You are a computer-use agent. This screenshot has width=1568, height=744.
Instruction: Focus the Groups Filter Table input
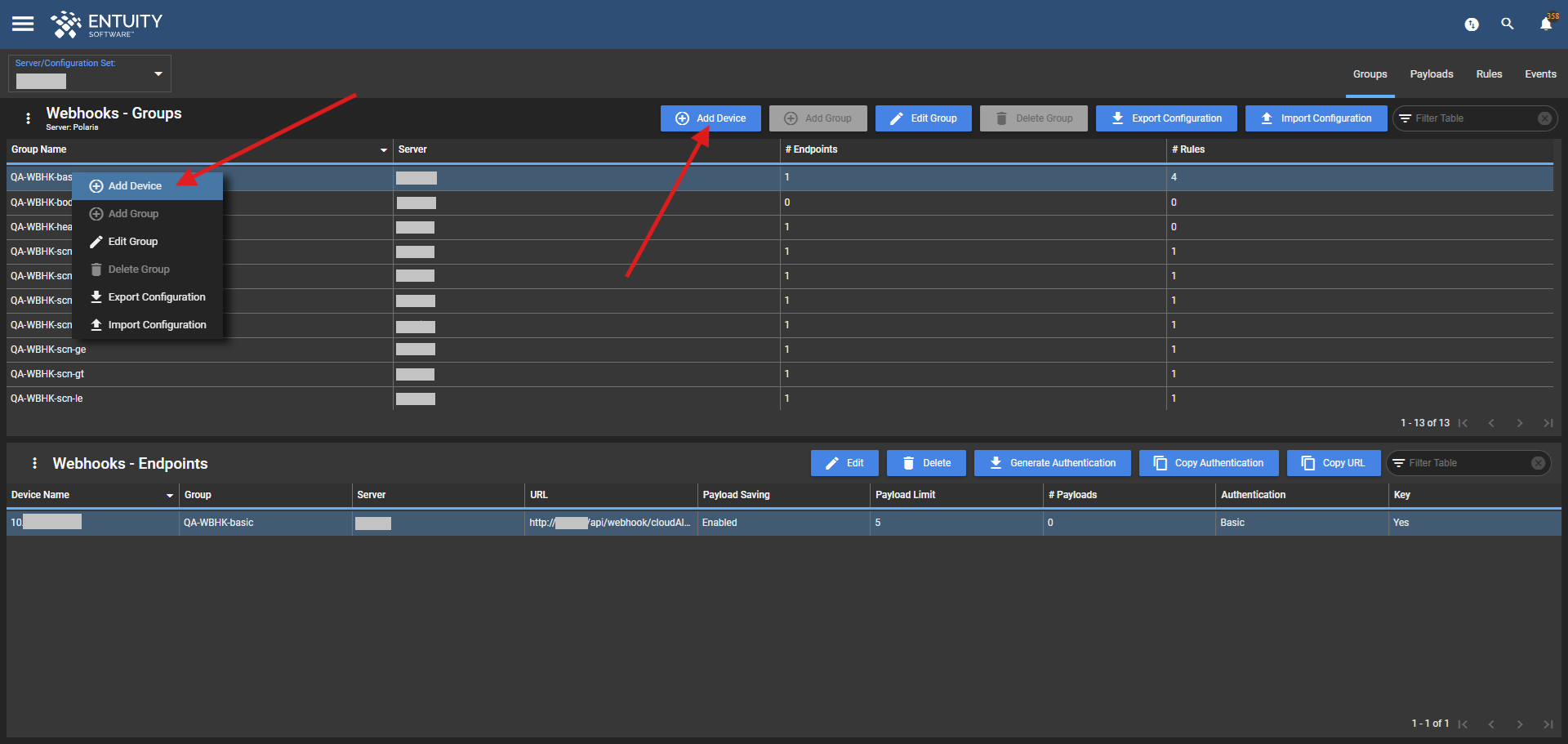[1473, 118]
